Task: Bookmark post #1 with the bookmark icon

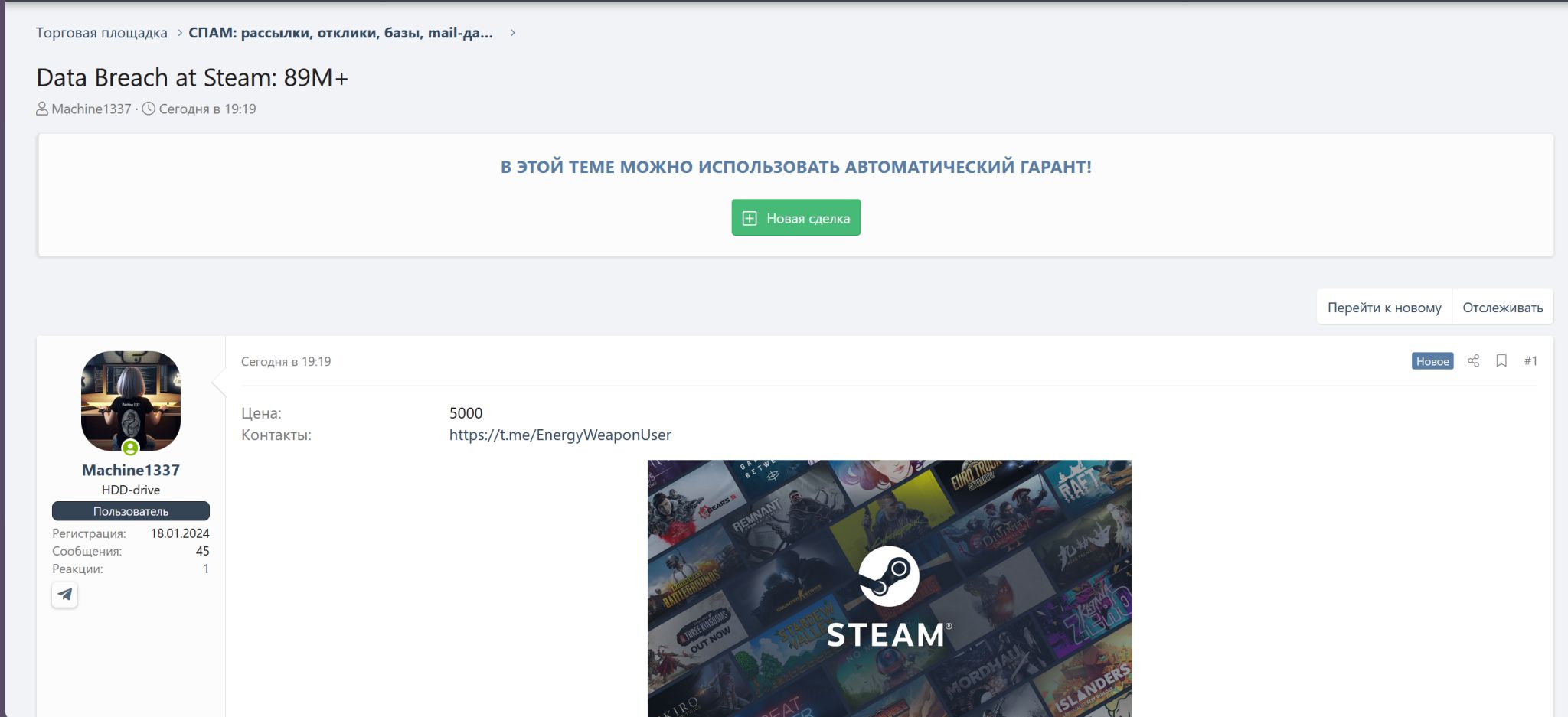Action: coord(1501,361)
